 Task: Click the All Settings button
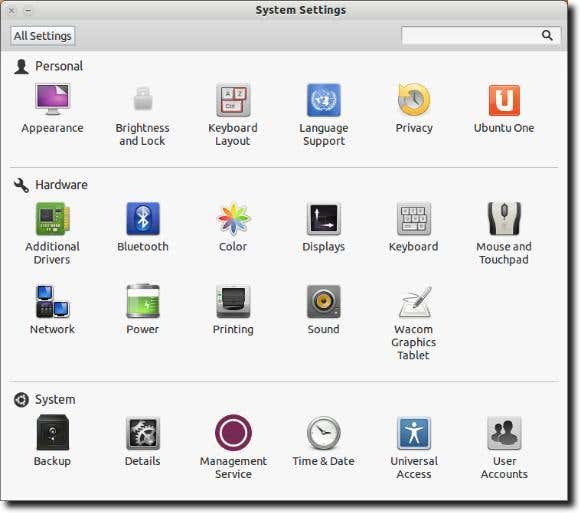43,36
